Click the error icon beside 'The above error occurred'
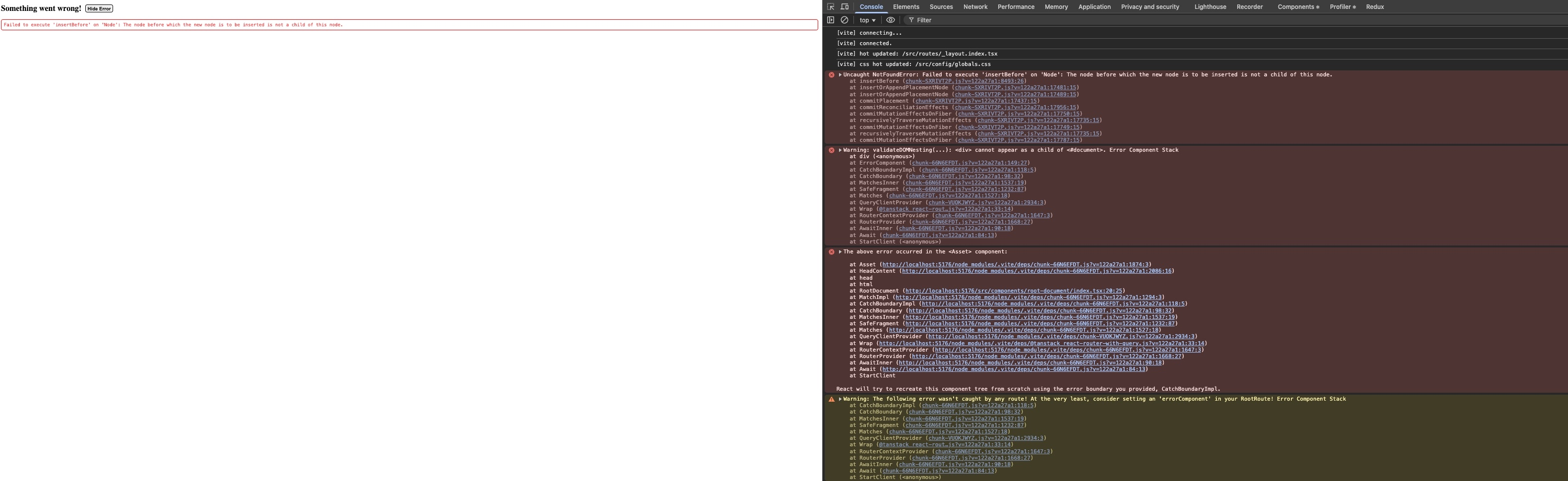1568x481 pixels. [832, 252]
